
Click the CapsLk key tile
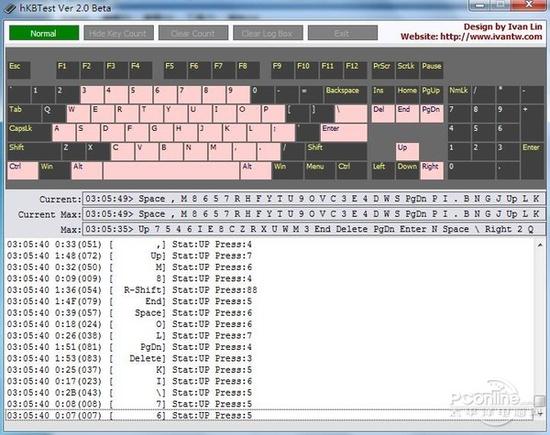point(29,132)
